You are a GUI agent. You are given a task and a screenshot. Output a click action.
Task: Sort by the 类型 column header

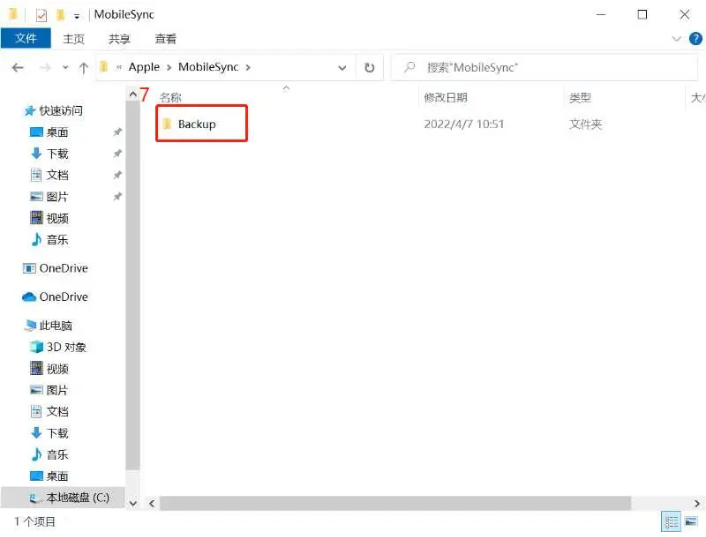tap(579, 97)
